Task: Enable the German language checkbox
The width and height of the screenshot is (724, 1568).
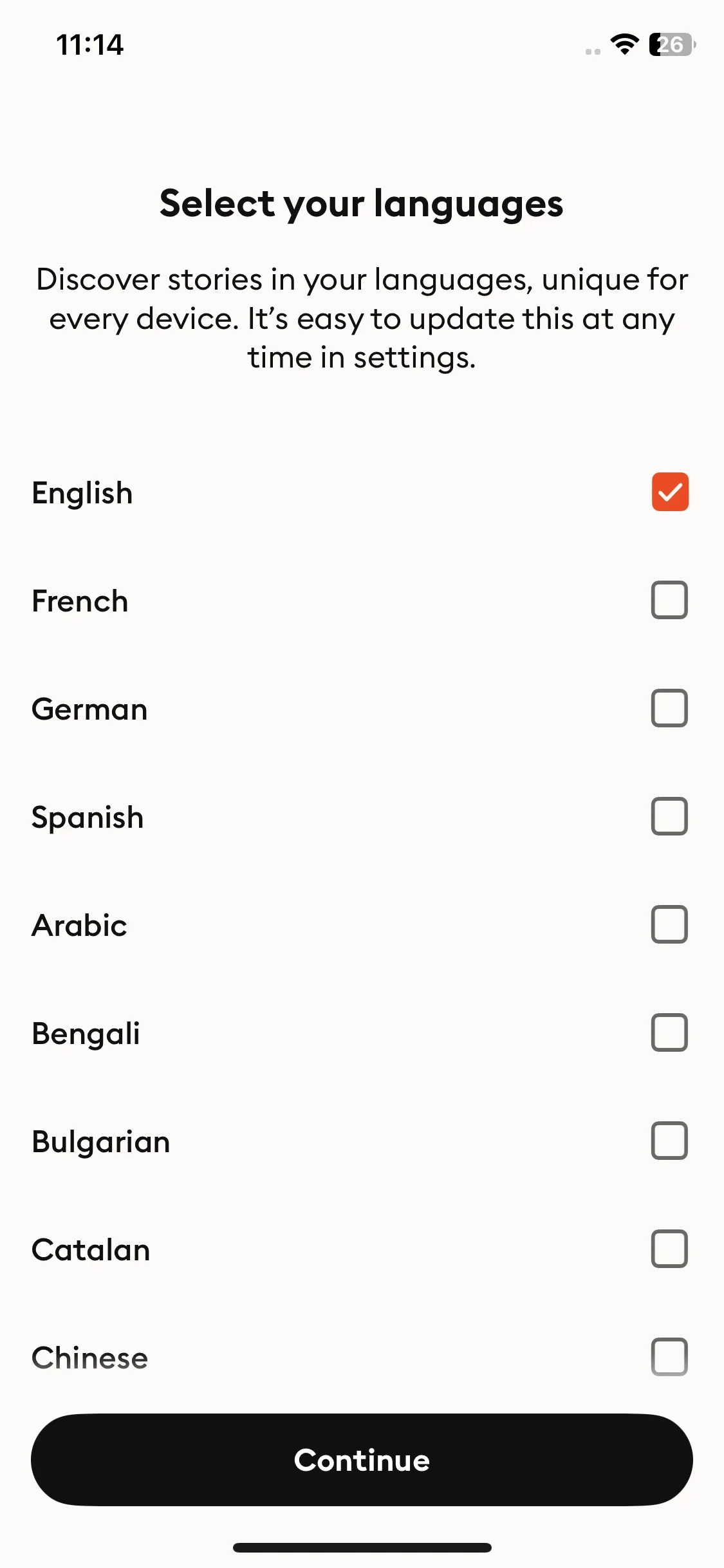Action: tap(670, 709)
